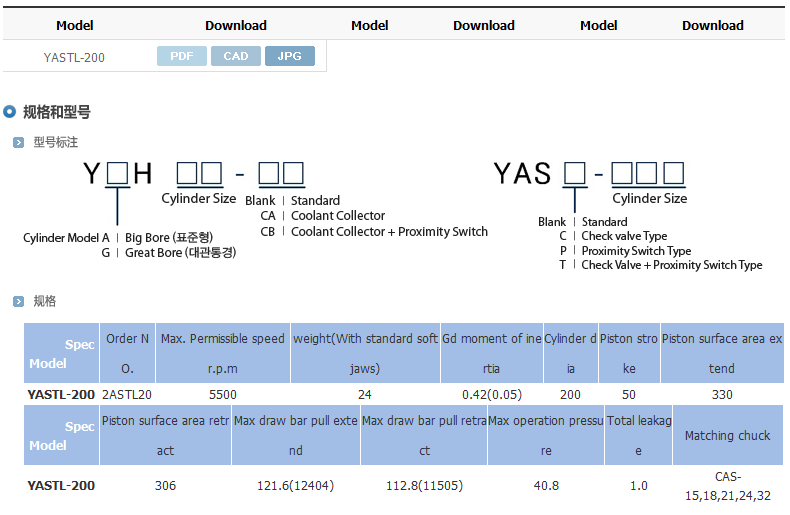Click the 'Proximity Switch Type' text
Viewport: 790px width, 515px height.
[636, 251]
